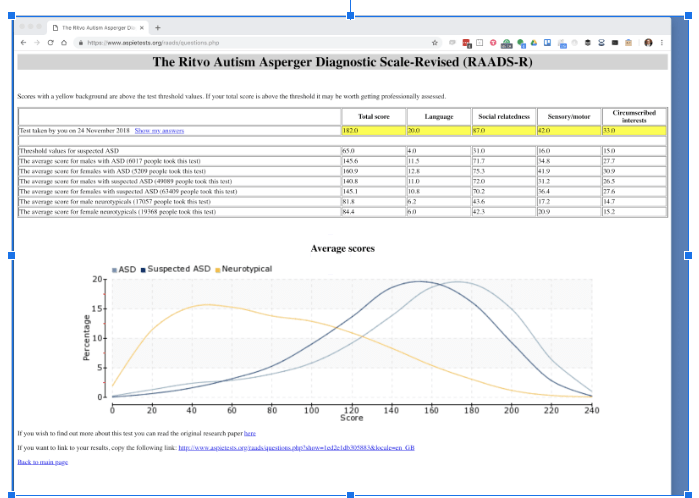Click the 'Social relatedness' column header
Screen dimensions: 699x498
pyautogui.click(x=504, y=116)
